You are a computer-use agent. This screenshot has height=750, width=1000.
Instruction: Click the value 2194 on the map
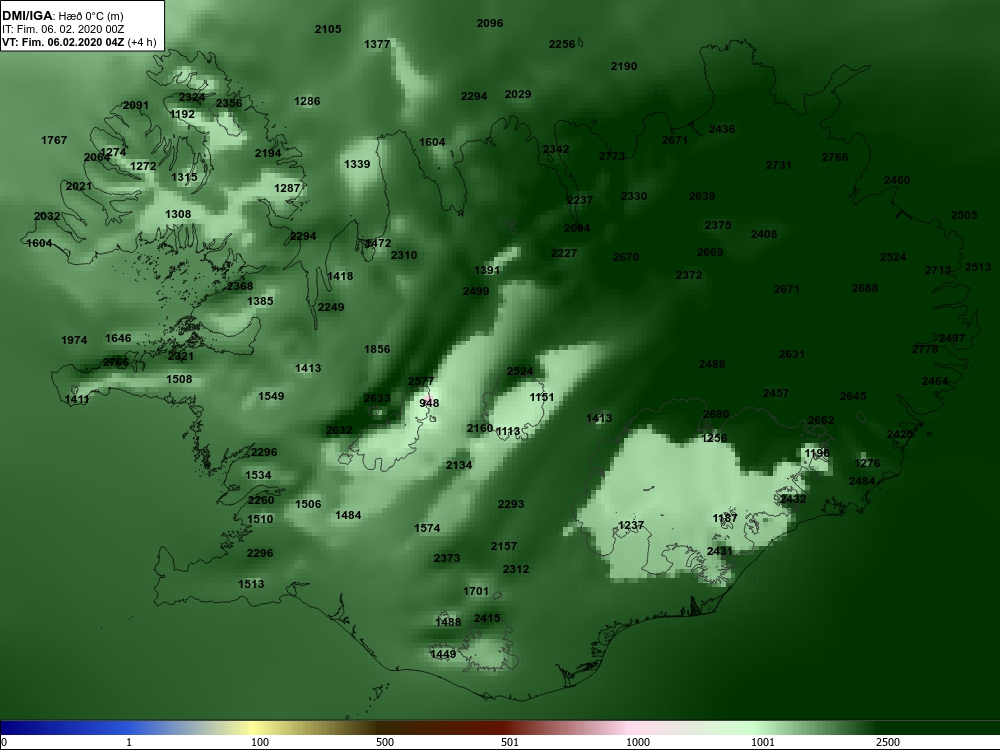tap(268, 153)
